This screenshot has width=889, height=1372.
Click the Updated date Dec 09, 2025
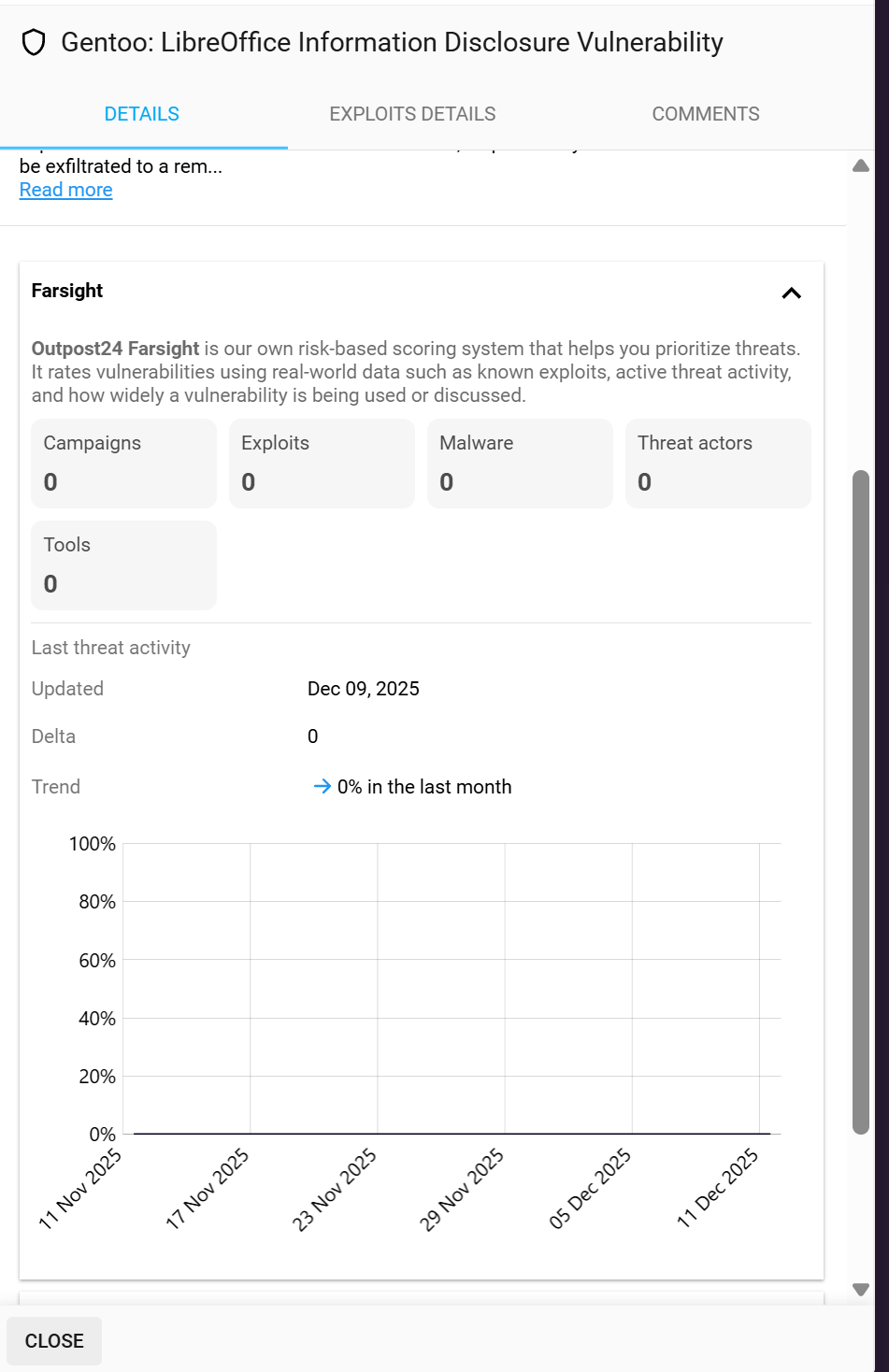[x=364, y=689]
